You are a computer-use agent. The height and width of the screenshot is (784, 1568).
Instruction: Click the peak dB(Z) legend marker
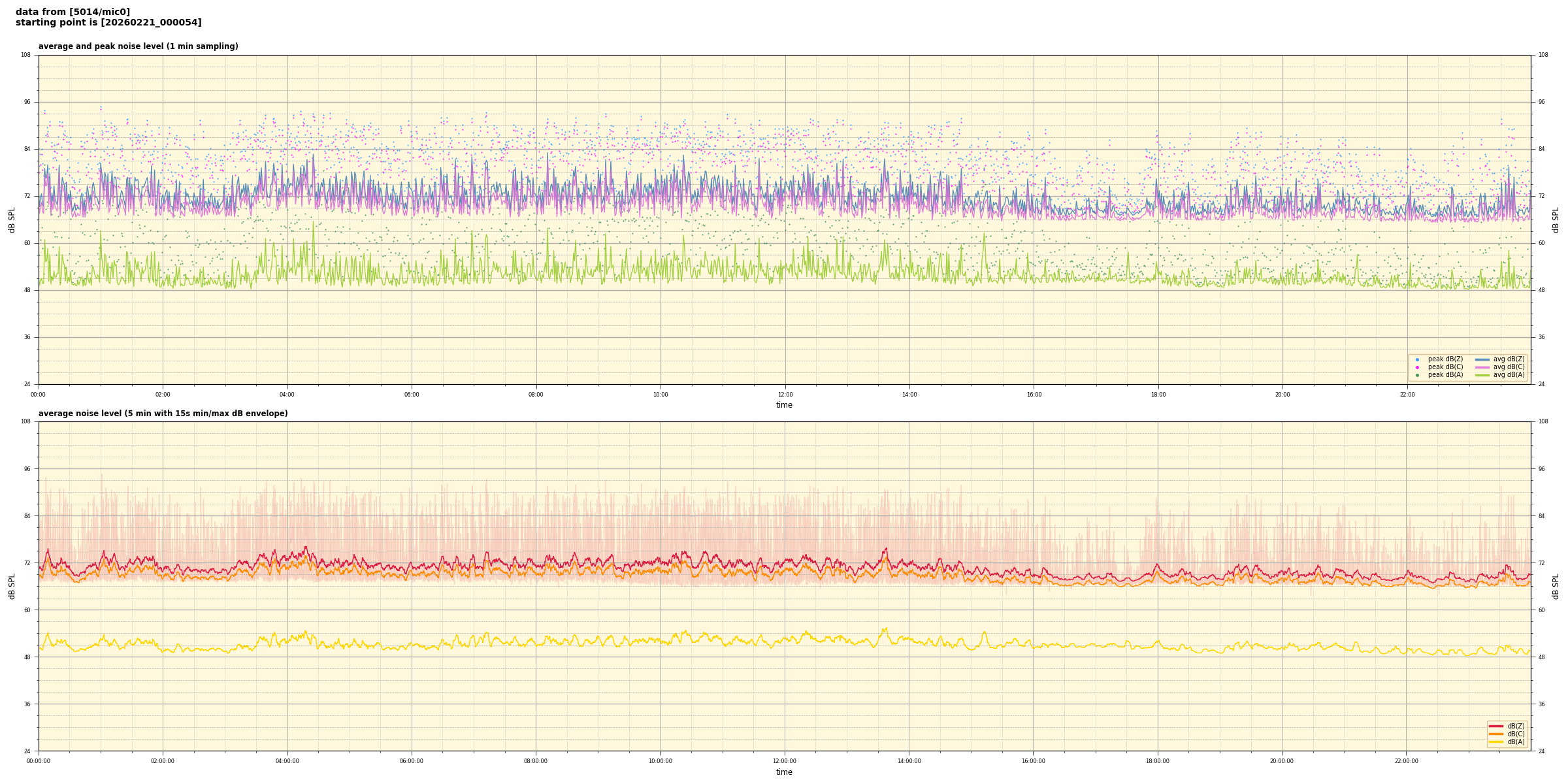point(1417,359)
